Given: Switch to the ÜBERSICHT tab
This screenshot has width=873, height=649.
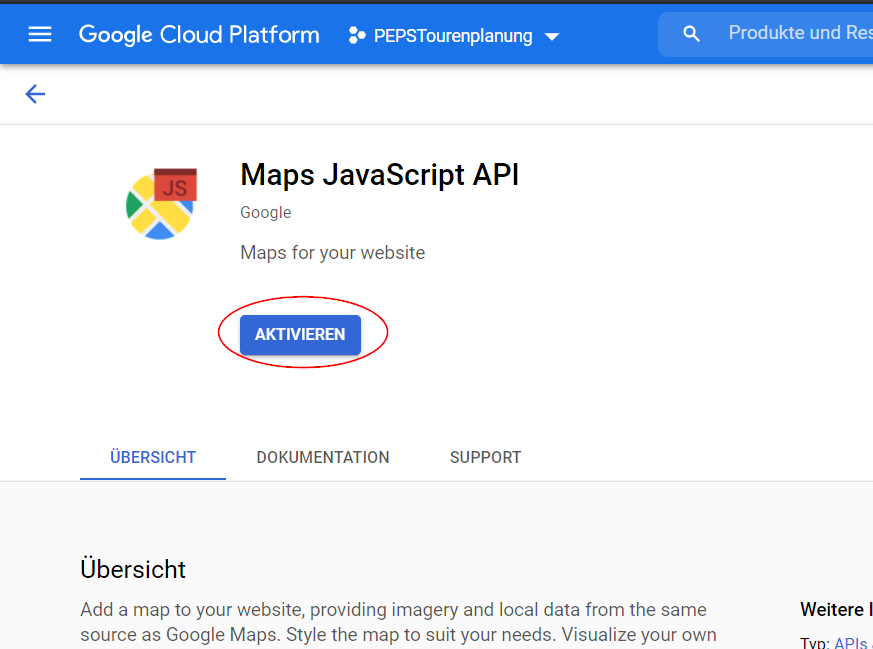Looking at the screenshot, I should tap(153, 457).
